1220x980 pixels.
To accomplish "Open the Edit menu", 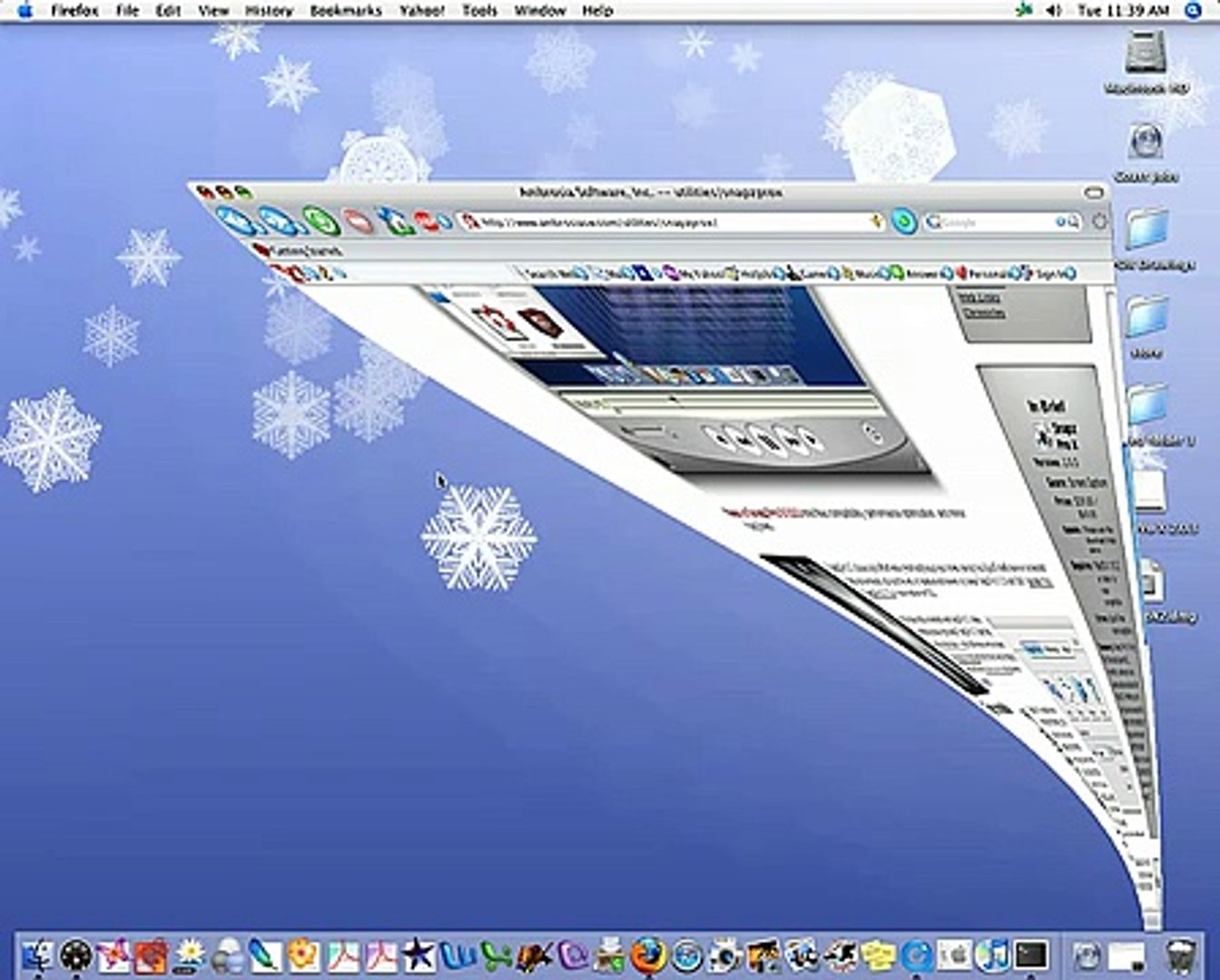I will (168, 11).
